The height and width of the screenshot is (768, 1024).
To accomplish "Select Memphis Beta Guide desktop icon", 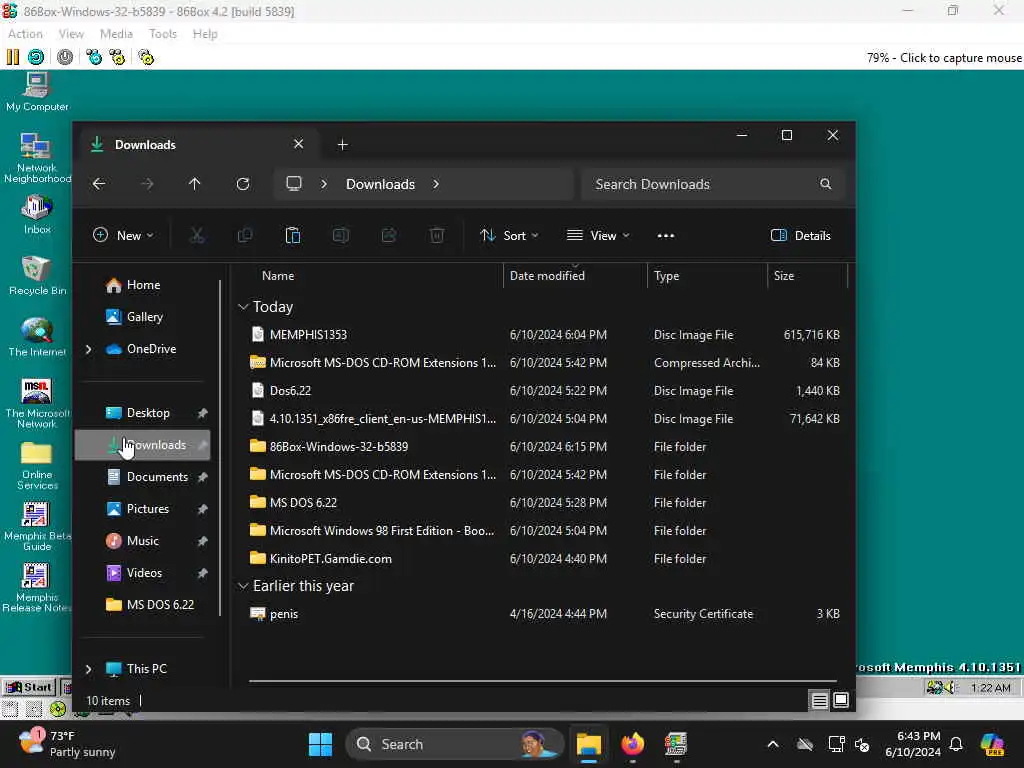I will (37, 526).
